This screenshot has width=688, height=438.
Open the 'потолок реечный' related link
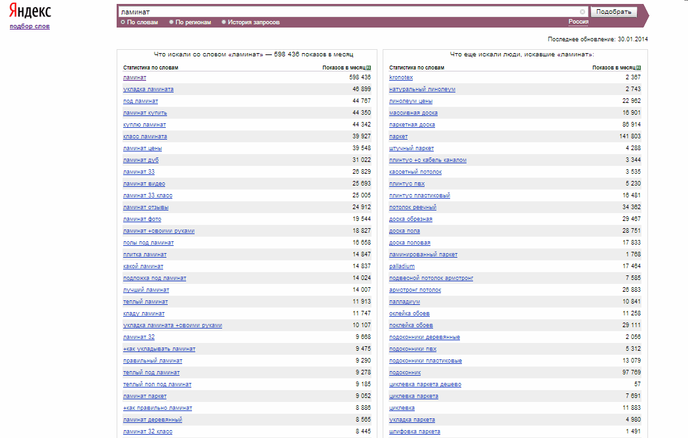coord(413,208)
